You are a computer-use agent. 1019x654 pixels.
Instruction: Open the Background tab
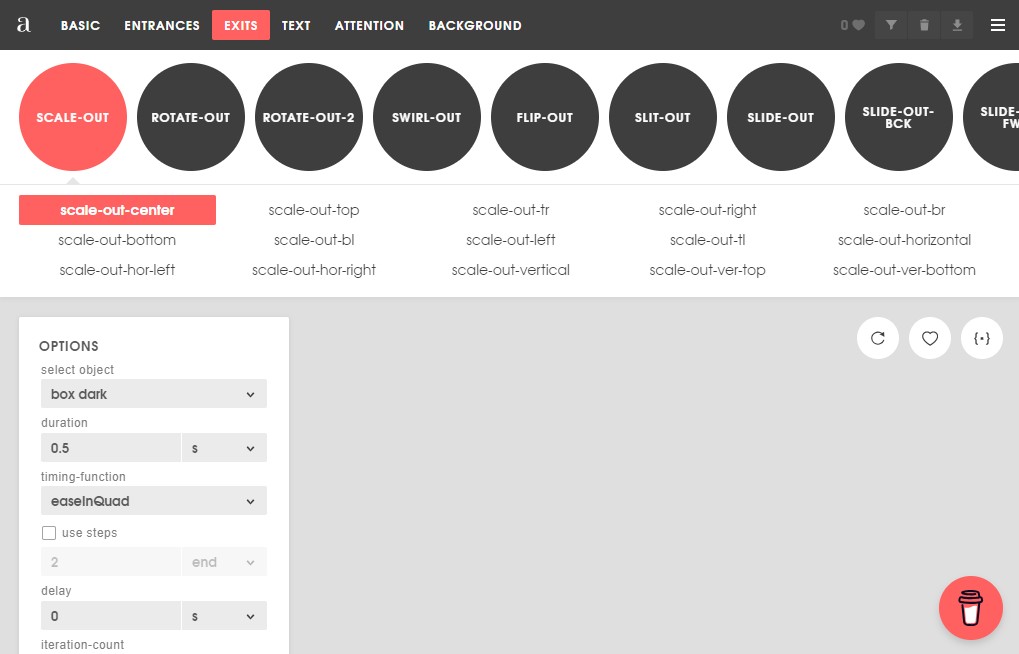pos(475,25)
